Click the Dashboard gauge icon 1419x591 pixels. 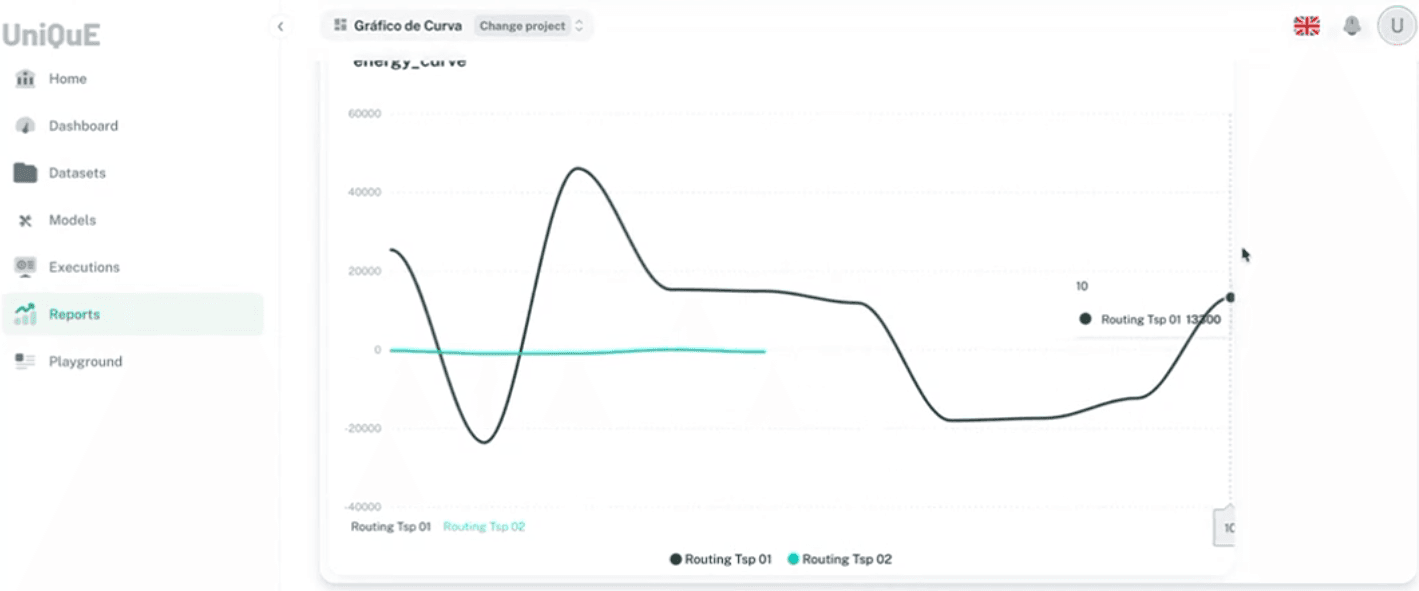(26, 126)
